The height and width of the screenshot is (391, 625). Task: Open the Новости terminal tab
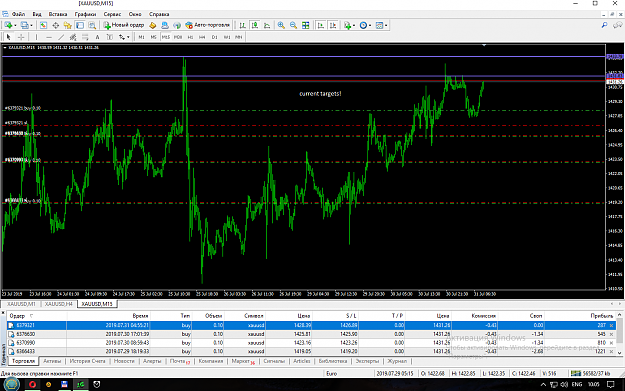point(124,361)
